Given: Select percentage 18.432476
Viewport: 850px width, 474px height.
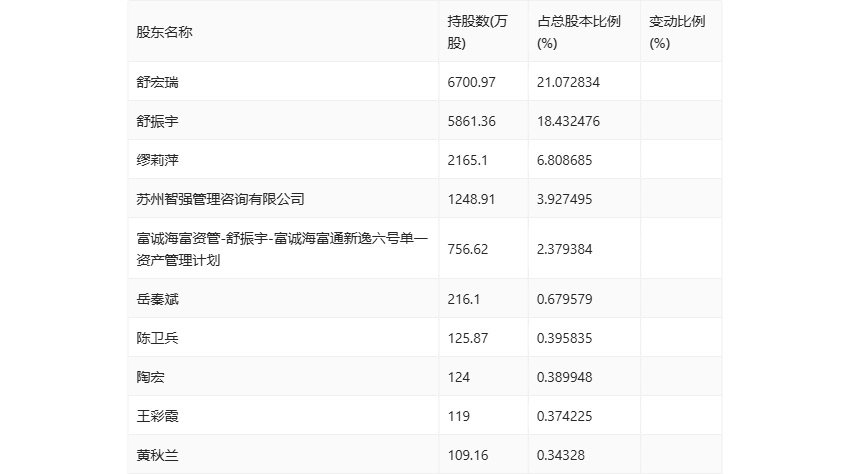Looking at the screenshot, I should (x=568, y=121).
